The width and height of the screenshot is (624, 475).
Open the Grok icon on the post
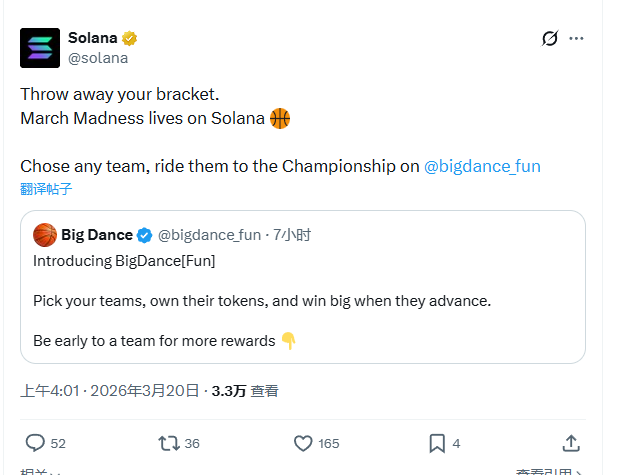[549, 39]
